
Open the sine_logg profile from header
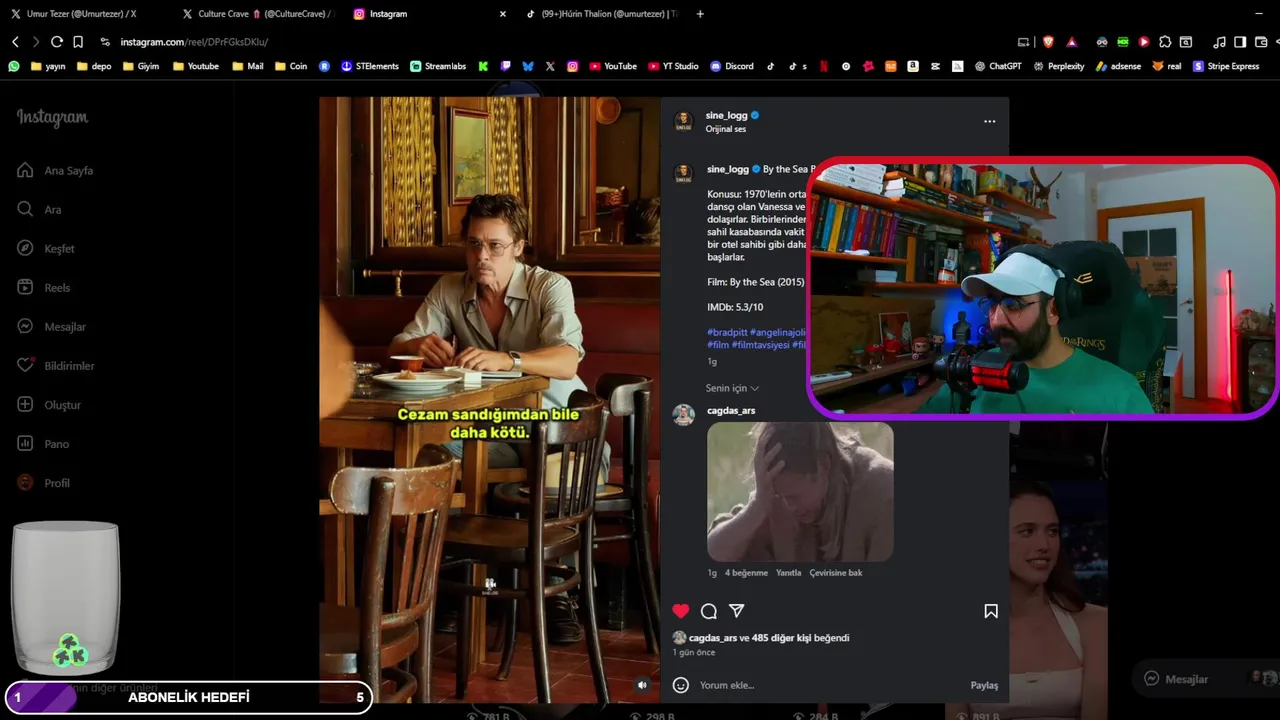tap(726, 115)
